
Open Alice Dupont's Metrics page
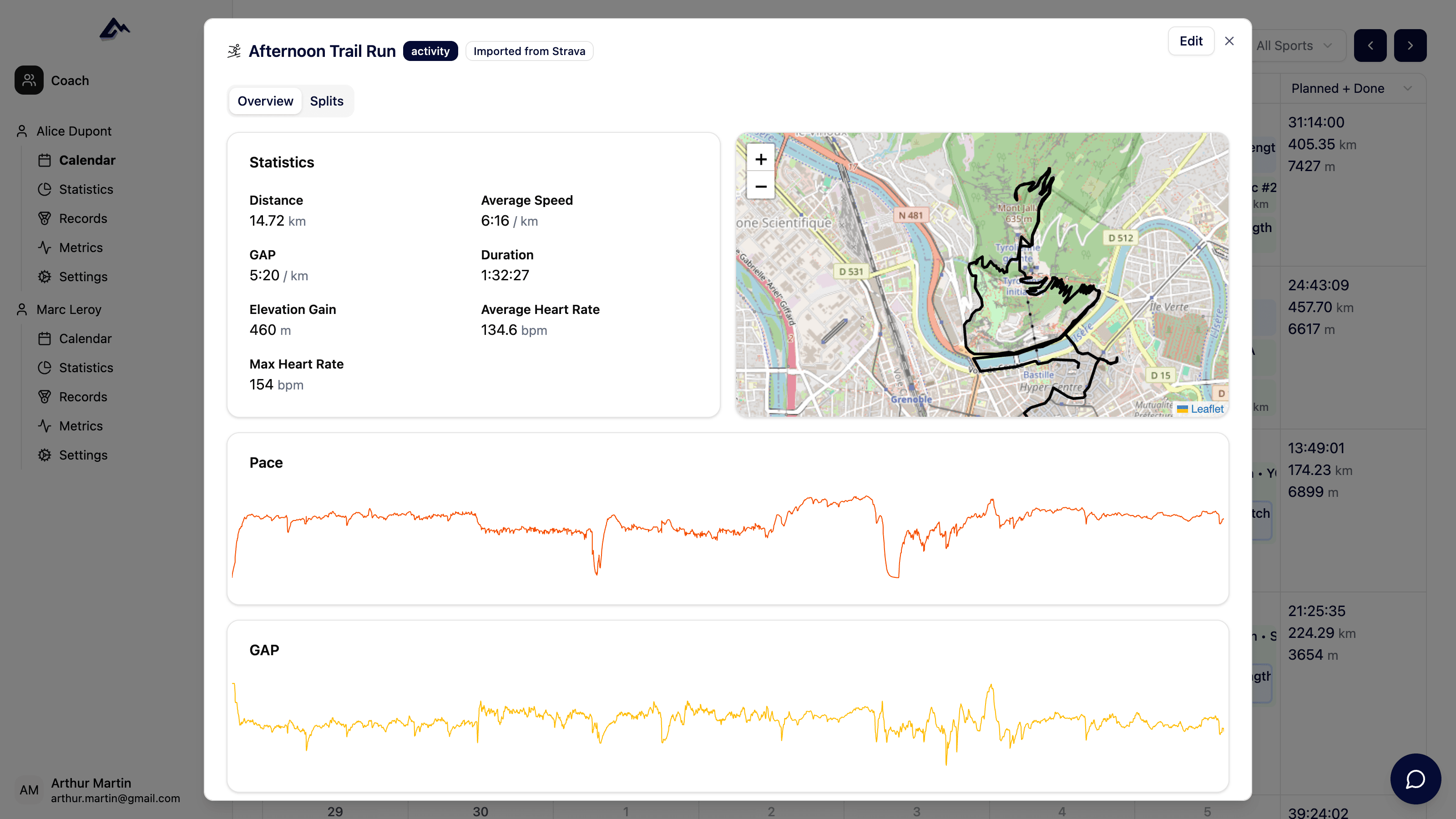(x=81, y=248)
